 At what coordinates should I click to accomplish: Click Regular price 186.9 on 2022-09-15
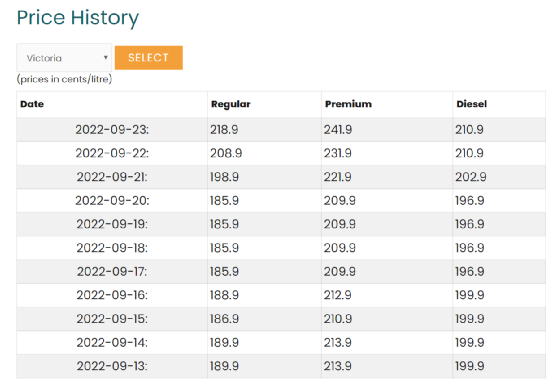click(x=224, y=319)
